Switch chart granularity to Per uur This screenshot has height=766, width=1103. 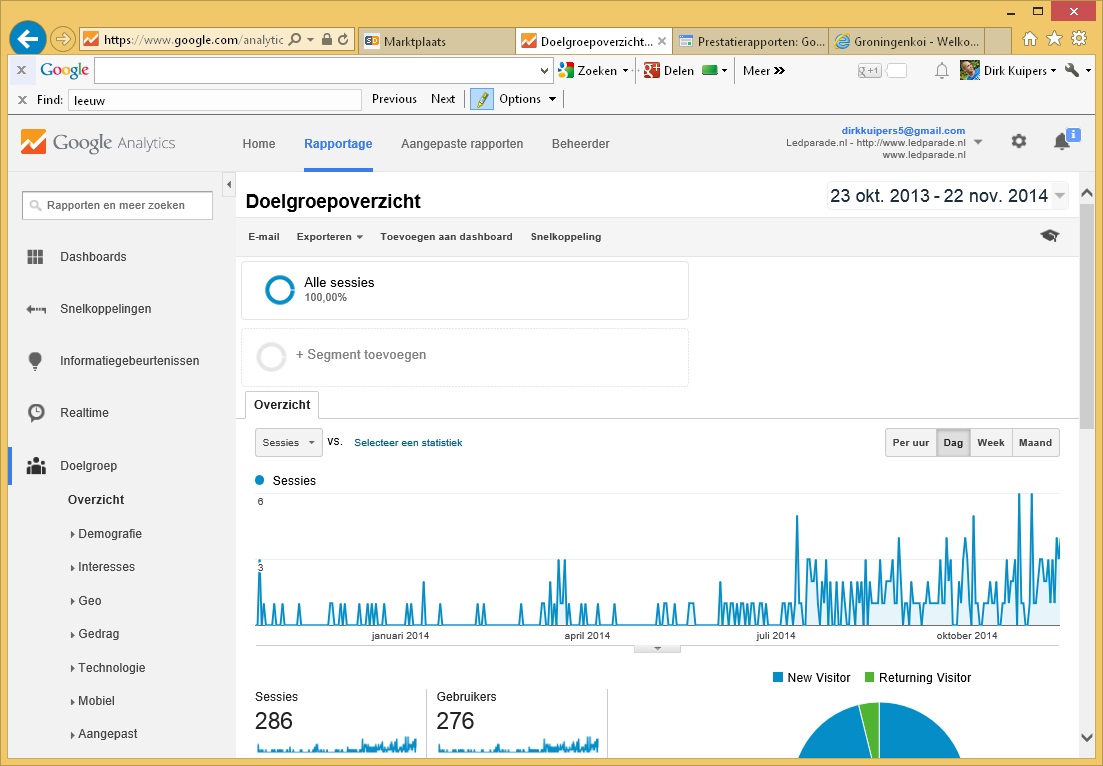[911, 442]
